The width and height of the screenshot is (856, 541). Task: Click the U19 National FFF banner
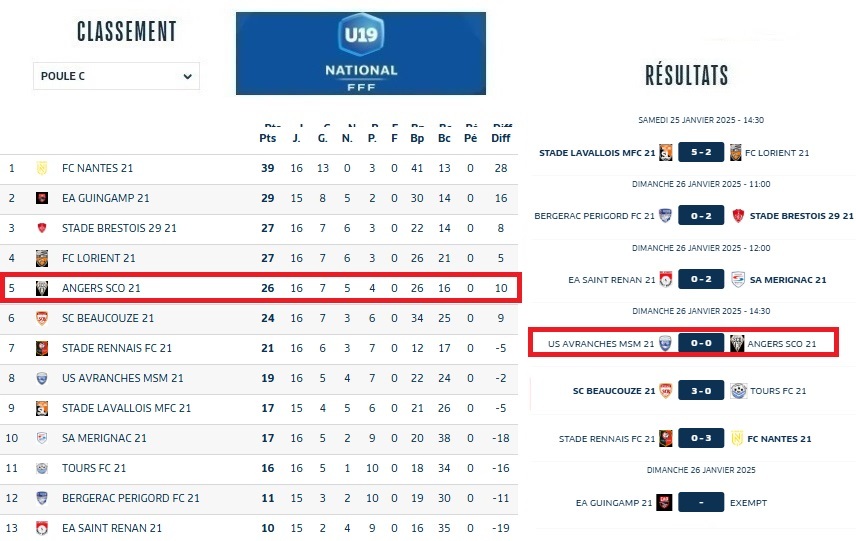(x=361, y=53)
